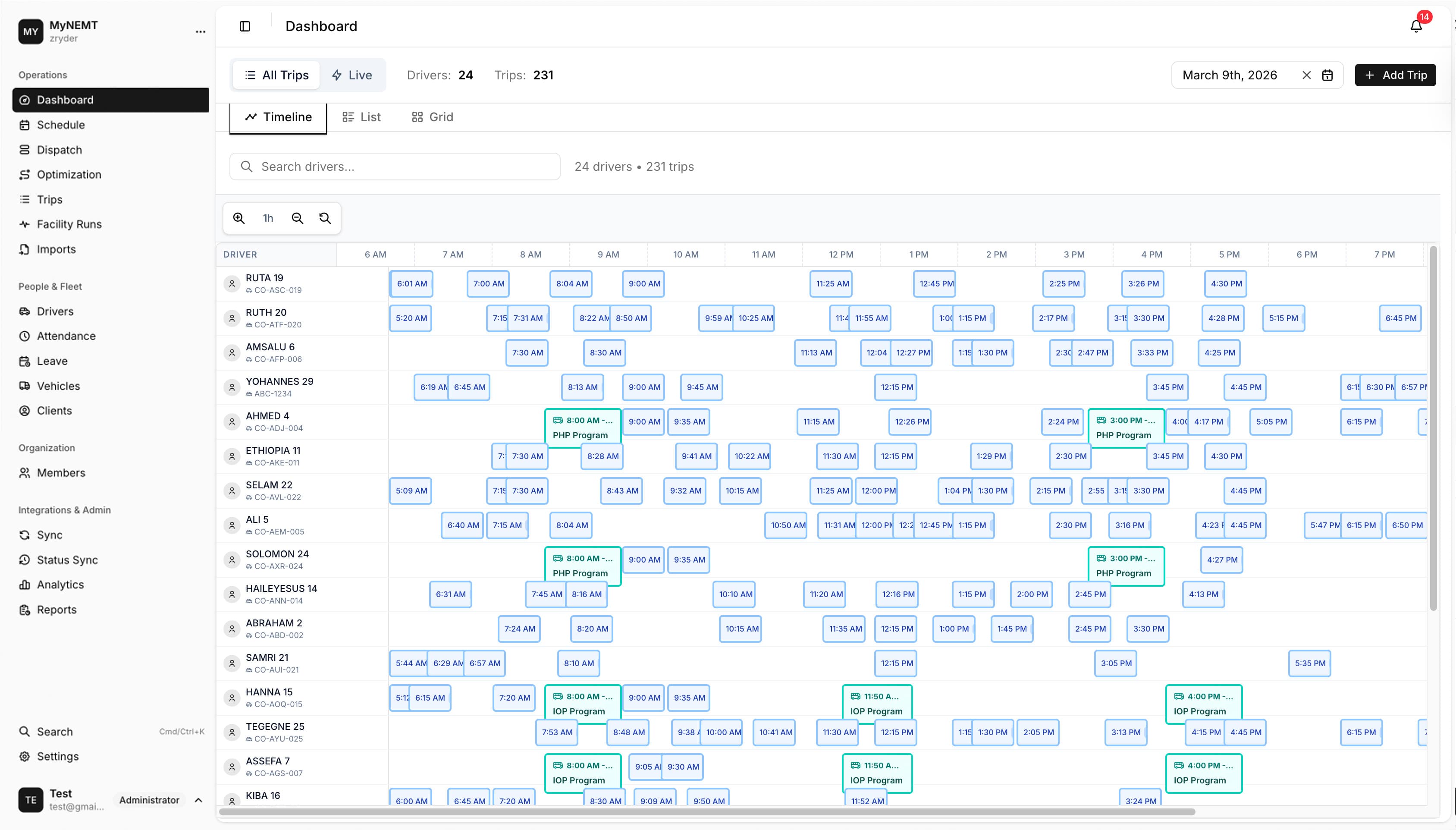This screenshot has width=1456, height=830.
Task: Open the Dispatch page in sidebar
Action: pos(59,149)
